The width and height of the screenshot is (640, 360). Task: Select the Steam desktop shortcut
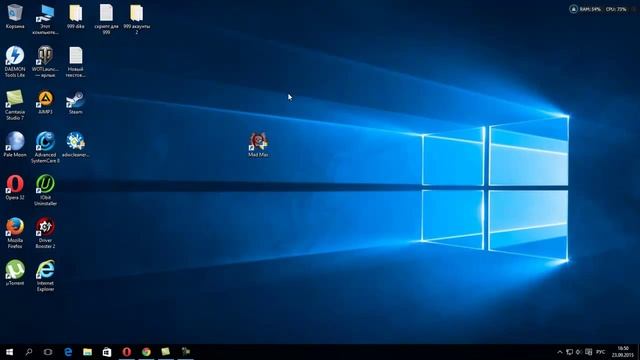click(76, 102)
